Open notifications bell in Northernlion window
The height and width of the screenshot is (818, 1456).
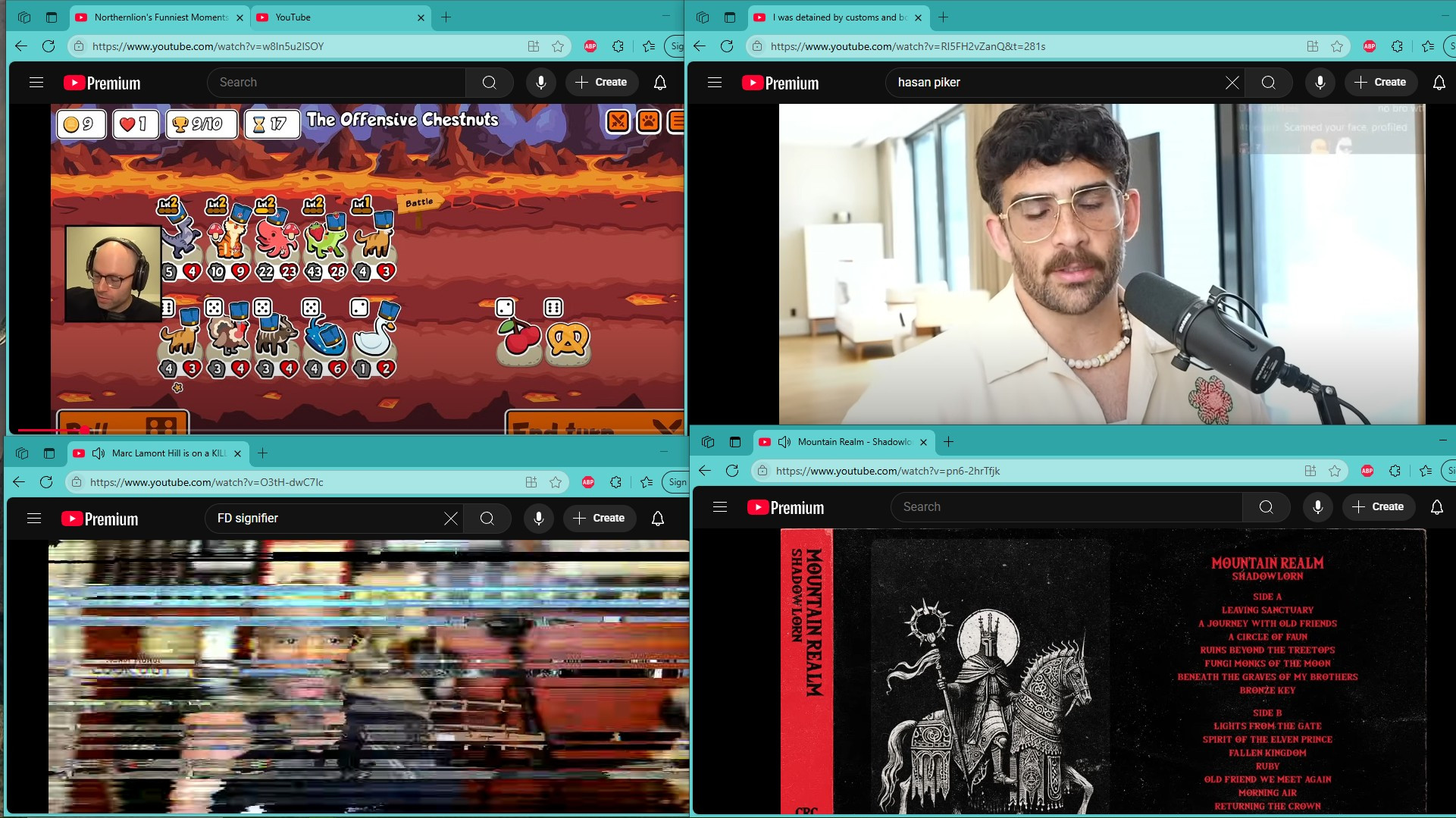click(660, 83)
